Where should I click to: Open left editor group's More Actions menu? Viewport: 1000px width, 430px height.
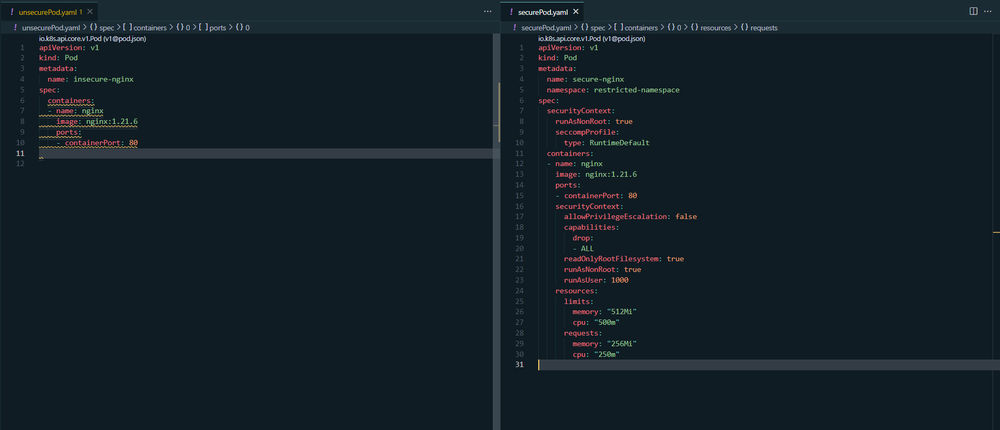(x=488, y=11)
